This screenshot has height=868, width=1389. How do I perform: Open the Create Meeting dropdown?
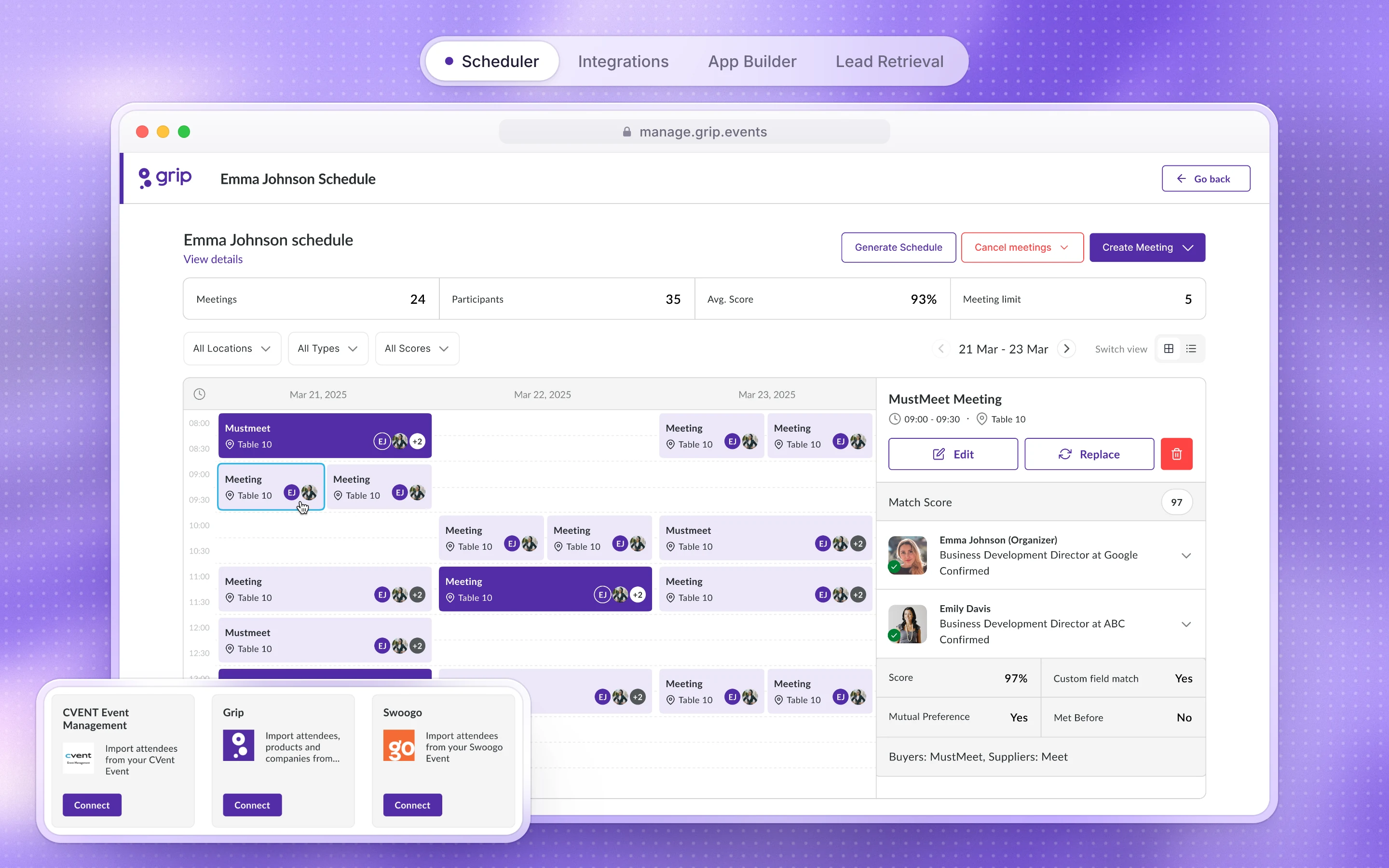coord(1147,247)
